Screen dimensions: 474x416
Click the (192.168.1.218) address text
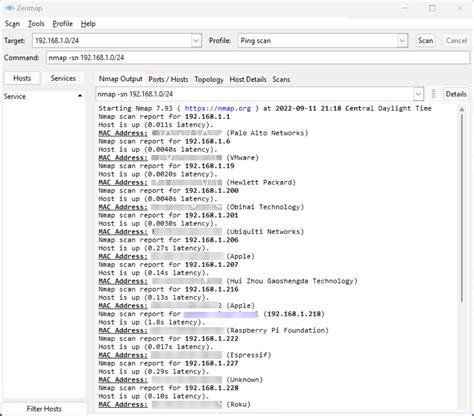(x=294, y=314)
